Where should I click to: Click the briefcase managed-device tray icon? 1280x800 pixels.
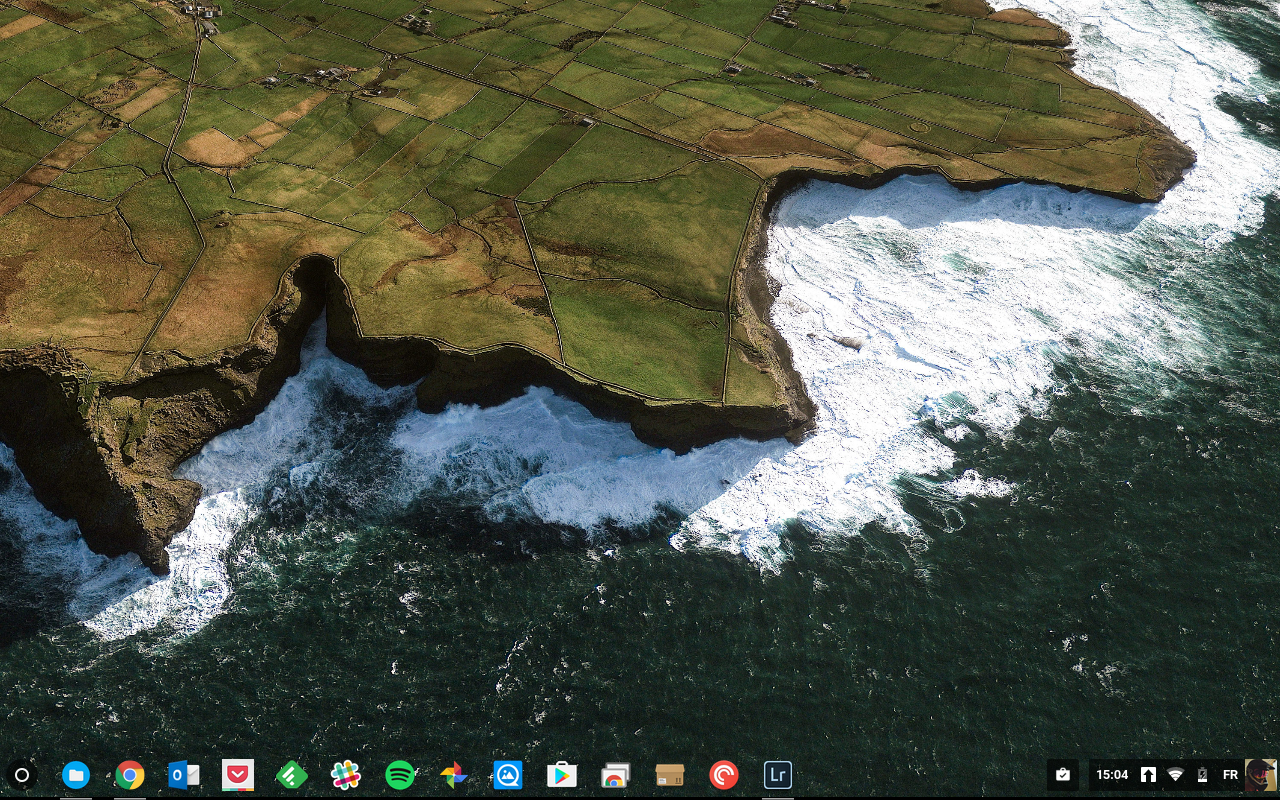[x=1063, y=775]
